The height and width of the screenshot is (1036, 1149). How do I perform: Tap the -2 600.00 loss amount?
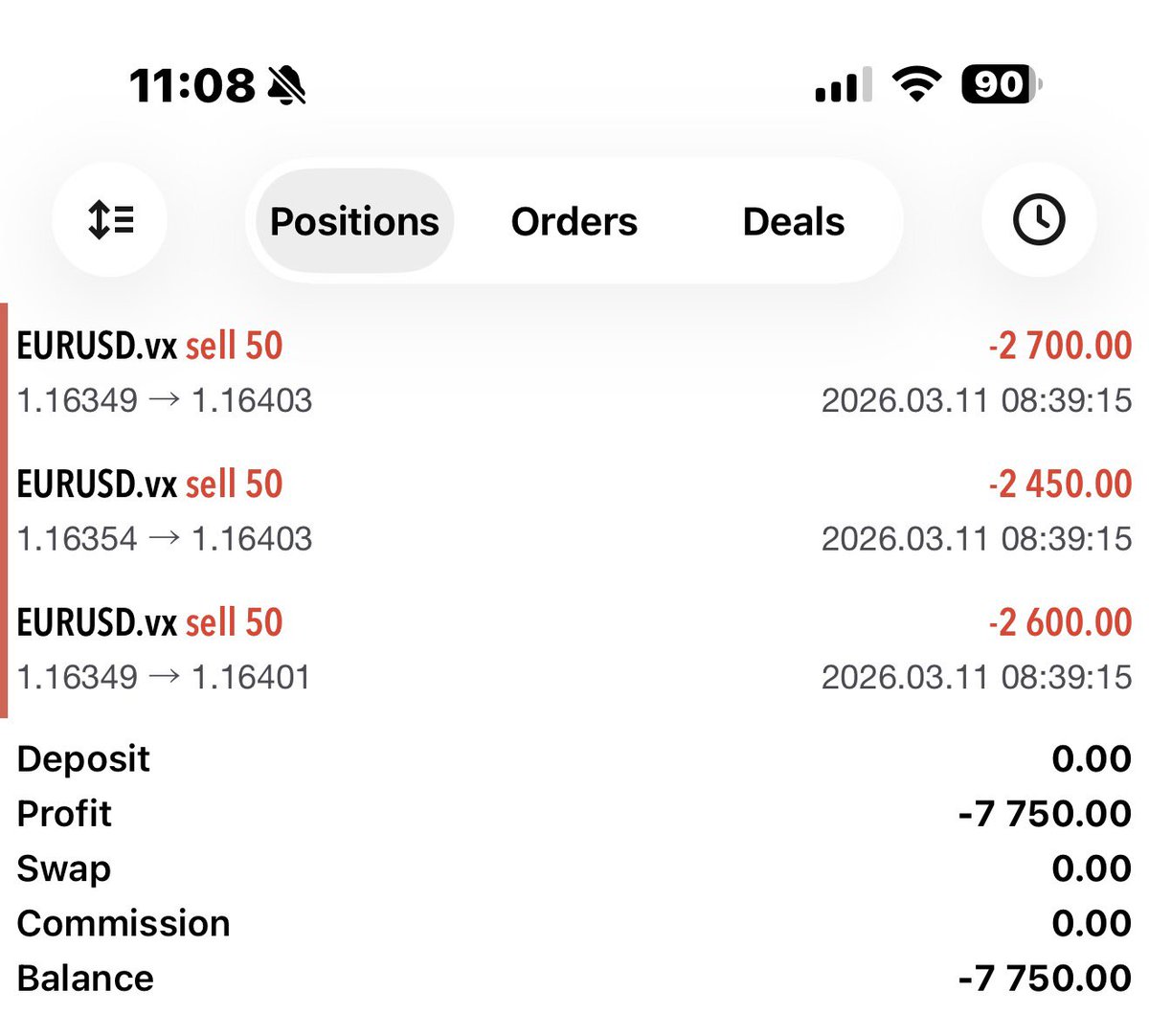point(1060,622)
